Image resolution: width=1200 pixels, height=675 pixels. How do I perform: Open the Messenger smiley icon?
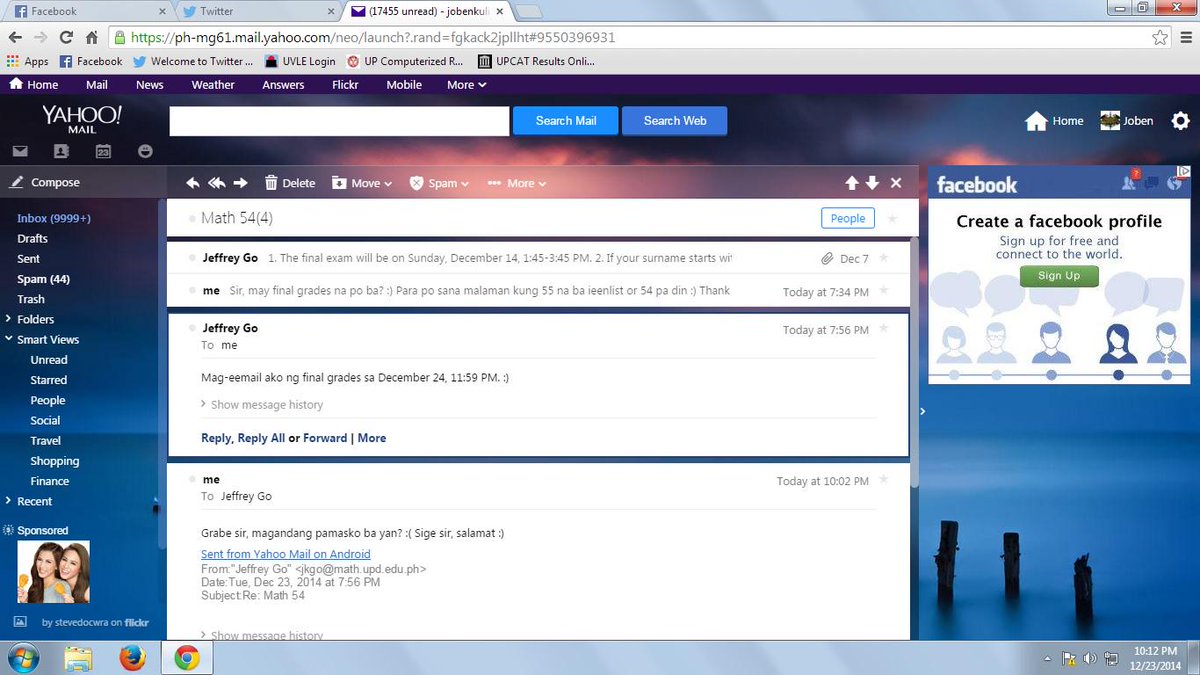(145, 152)
